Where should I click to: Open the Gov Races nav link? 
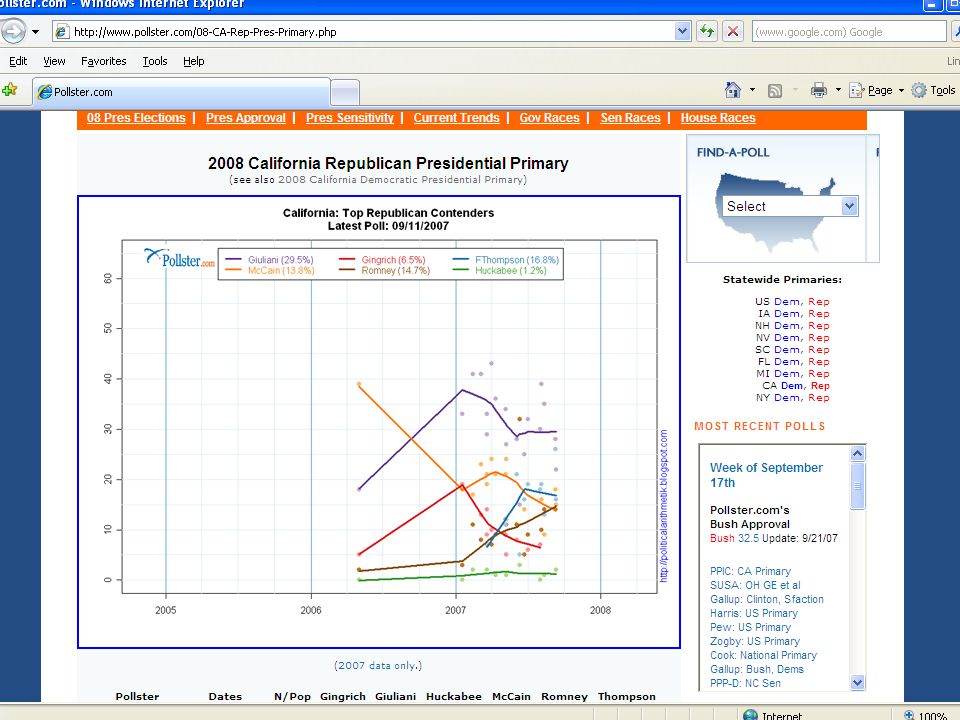pyautogui.click(x=549, y=118)
